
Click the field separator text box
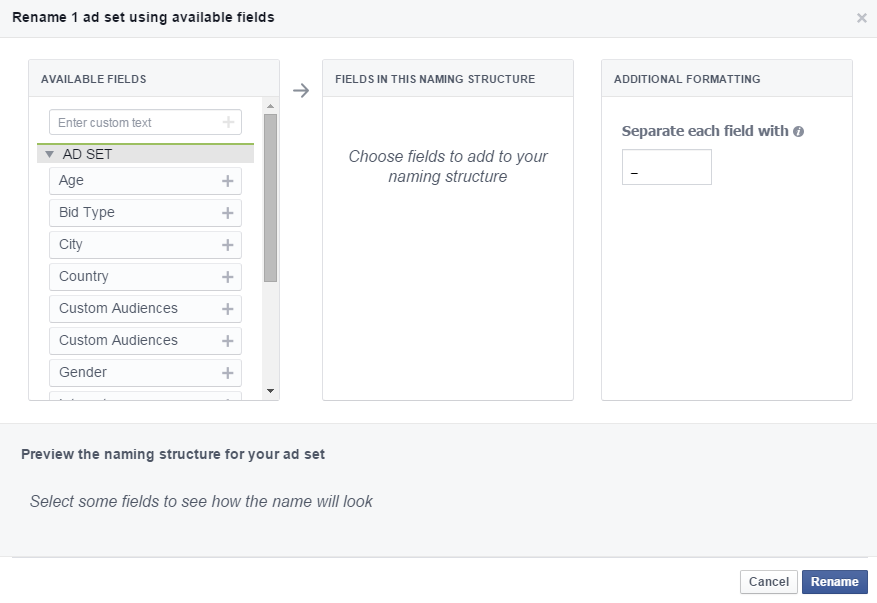(x=666, y=168)
